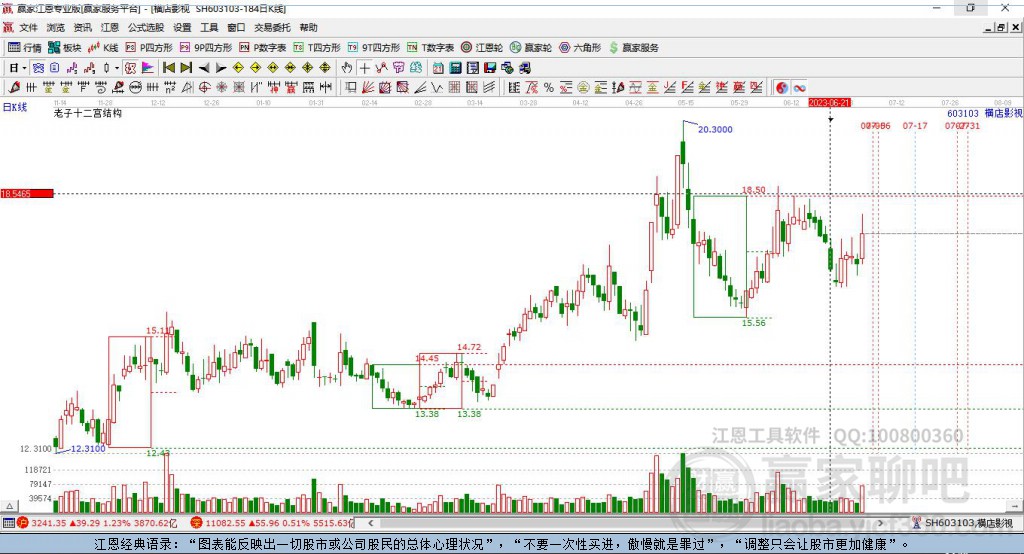
Task: Move chart right with black right arrow
Action: click(221, 68)
